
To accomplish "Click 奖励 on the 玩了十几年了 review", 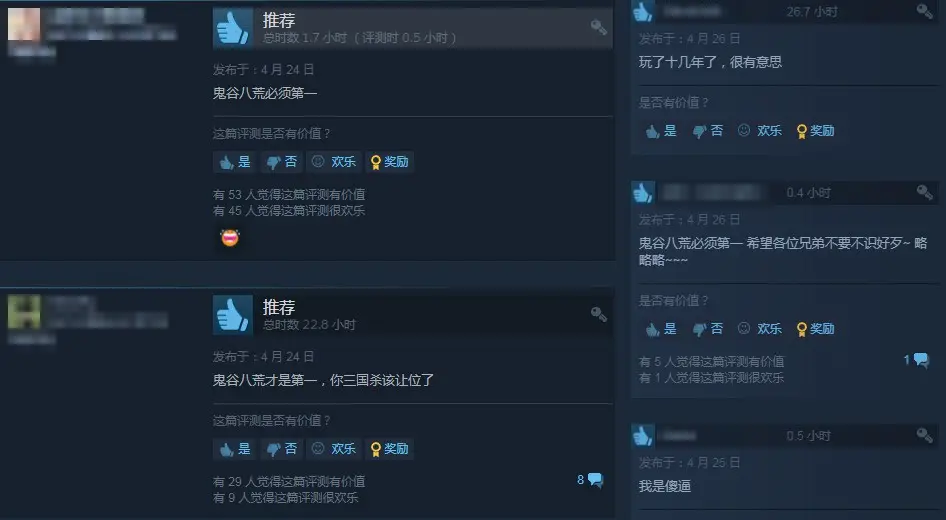I will (x=815, y=130).
